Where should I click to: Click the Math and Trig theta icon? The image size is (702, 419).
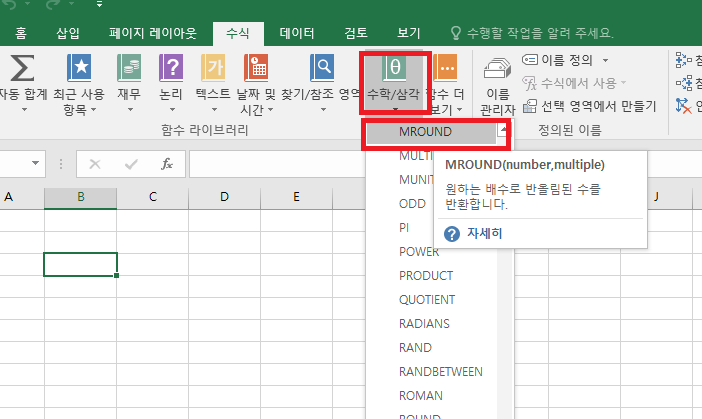tap(394, 68)
